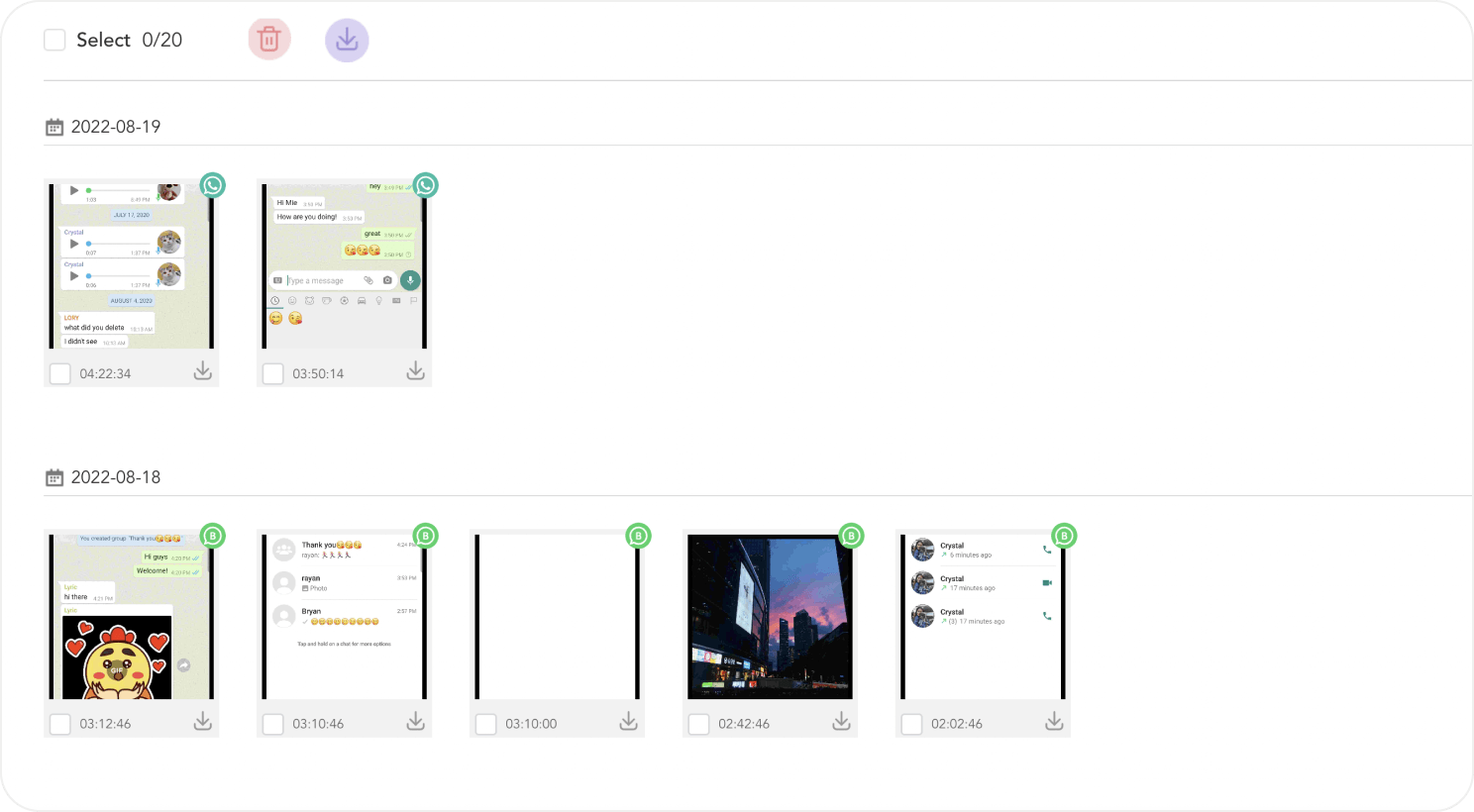Click WhatsApp Business badge on 02:02:46 thumbnail

[x=1065, y=536]
